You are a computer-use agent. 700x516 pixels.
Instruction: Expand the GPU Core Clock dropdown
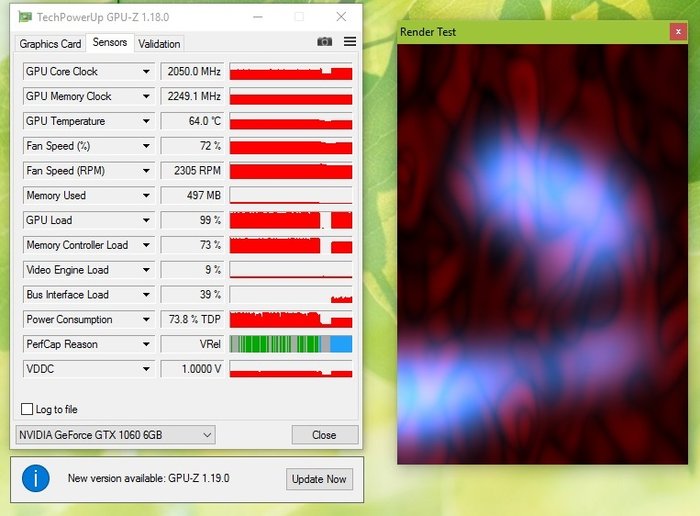click(146, 71)
